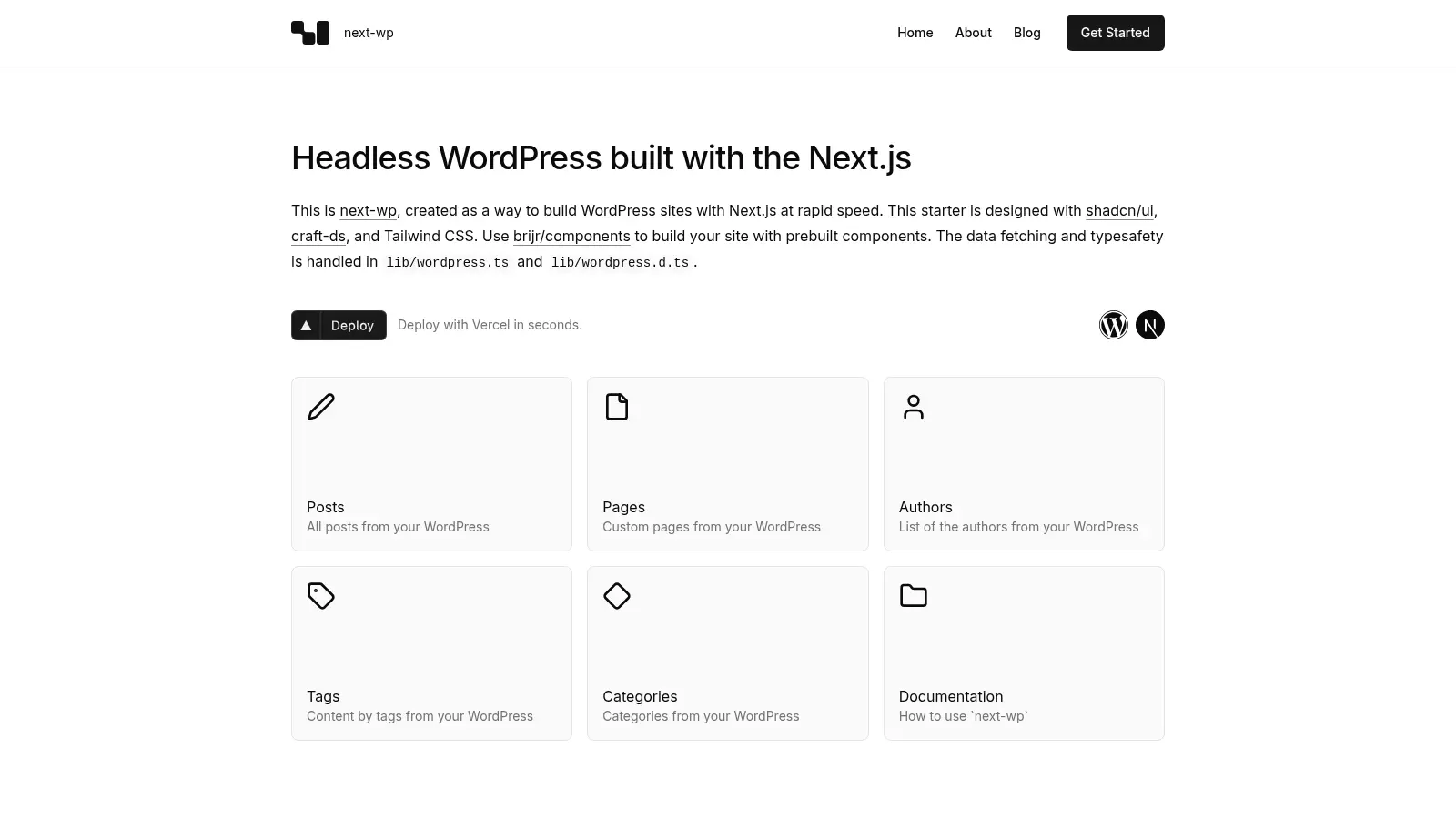The image size is (1456, 819).
Task: Open the About navigation item
Action: tap(973, 33)
